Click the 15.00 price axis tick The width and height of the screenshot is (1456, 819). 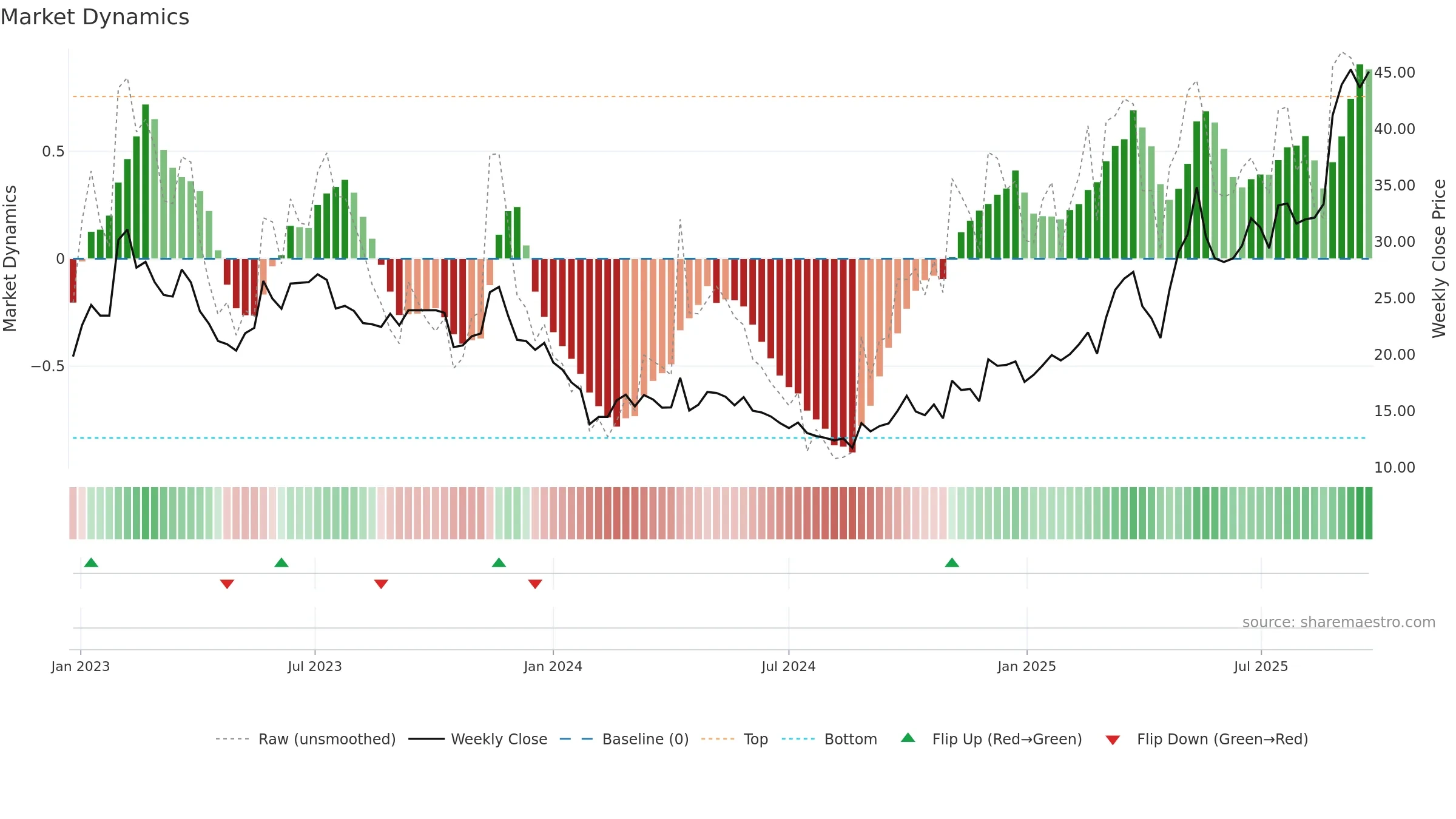coord(1395,411)
